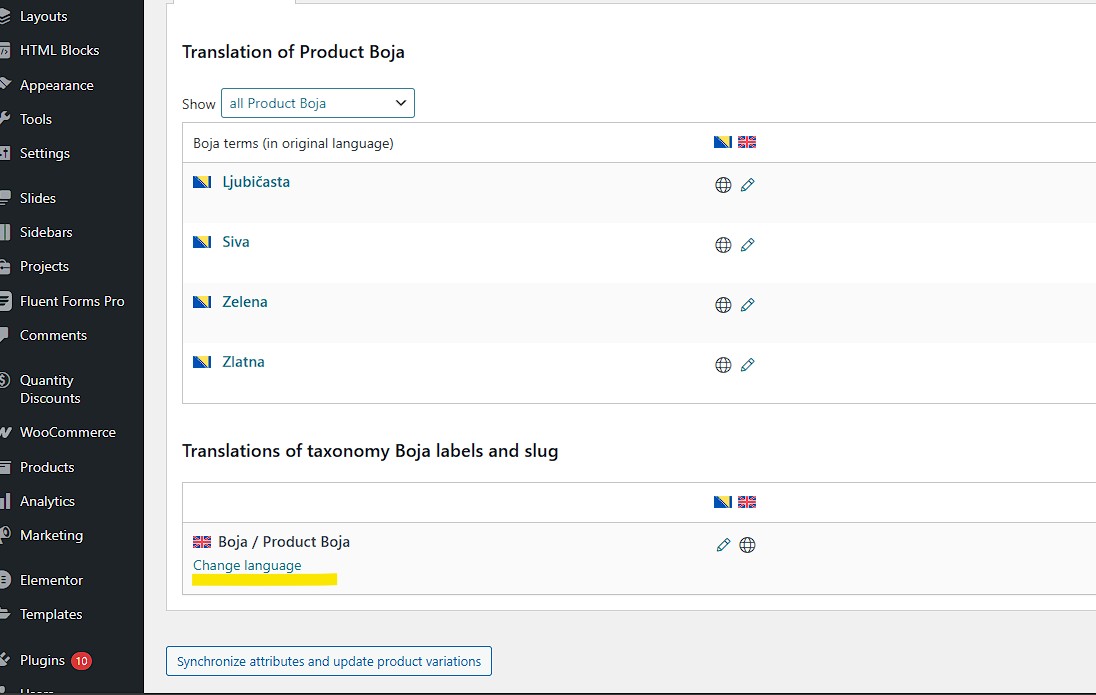This screenshot has width=1096, height=695.
Task: Open the Appearance menu in sidebar
Action: tap(56, 85)
